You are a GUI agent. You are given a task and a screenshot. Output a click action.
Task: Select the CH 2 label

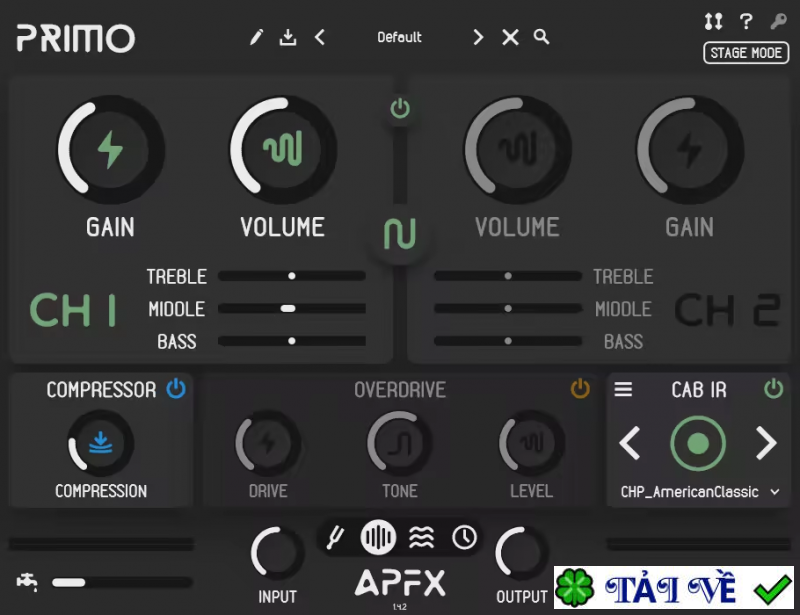[x=728, y=310]
